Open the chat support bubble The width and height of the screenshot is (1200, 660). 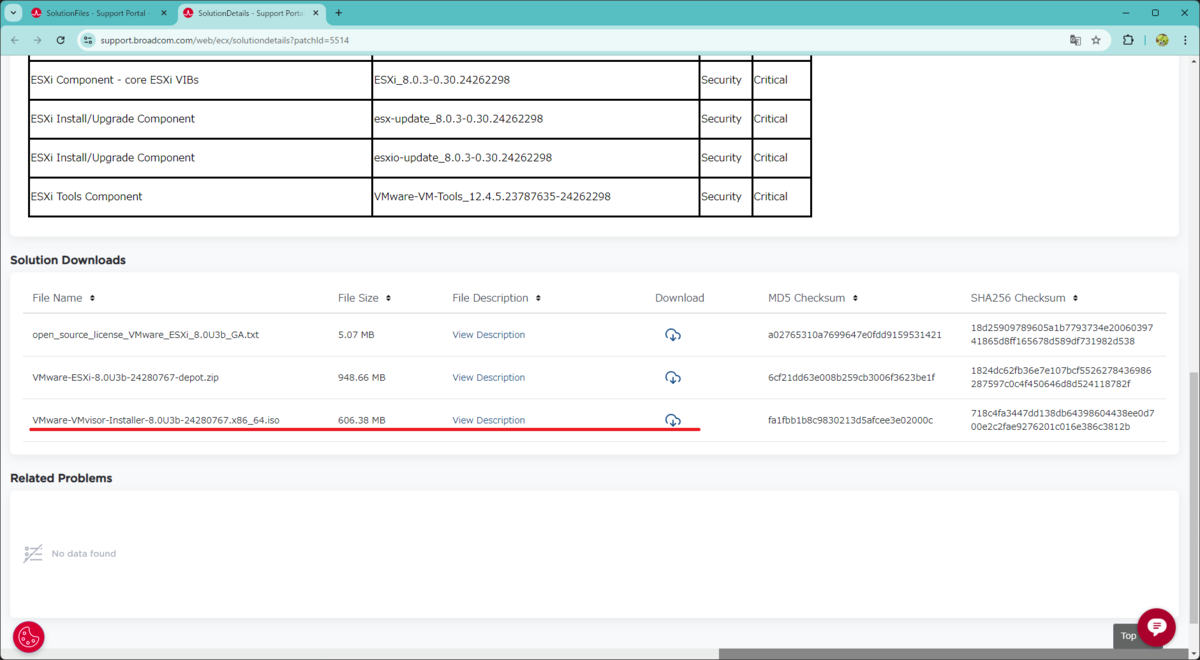(x=1156, y=627)
